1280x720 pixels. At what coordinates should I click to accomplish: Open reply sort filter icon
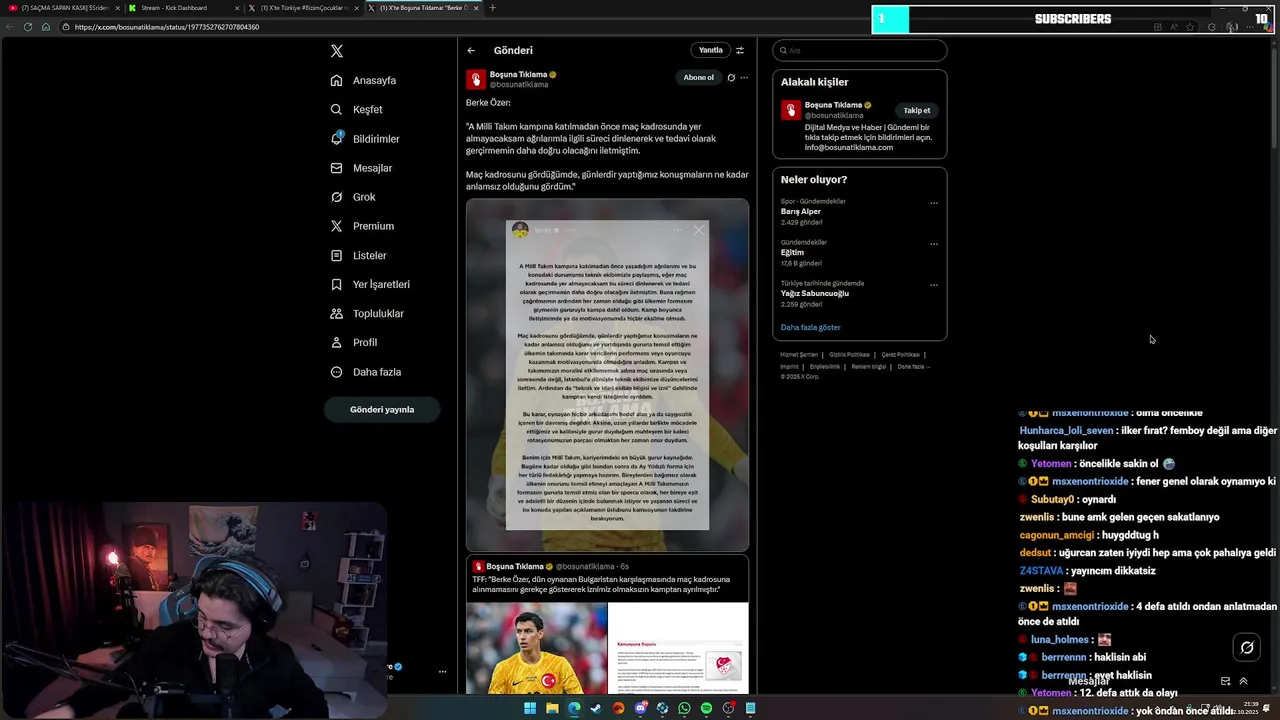[740, 50]
